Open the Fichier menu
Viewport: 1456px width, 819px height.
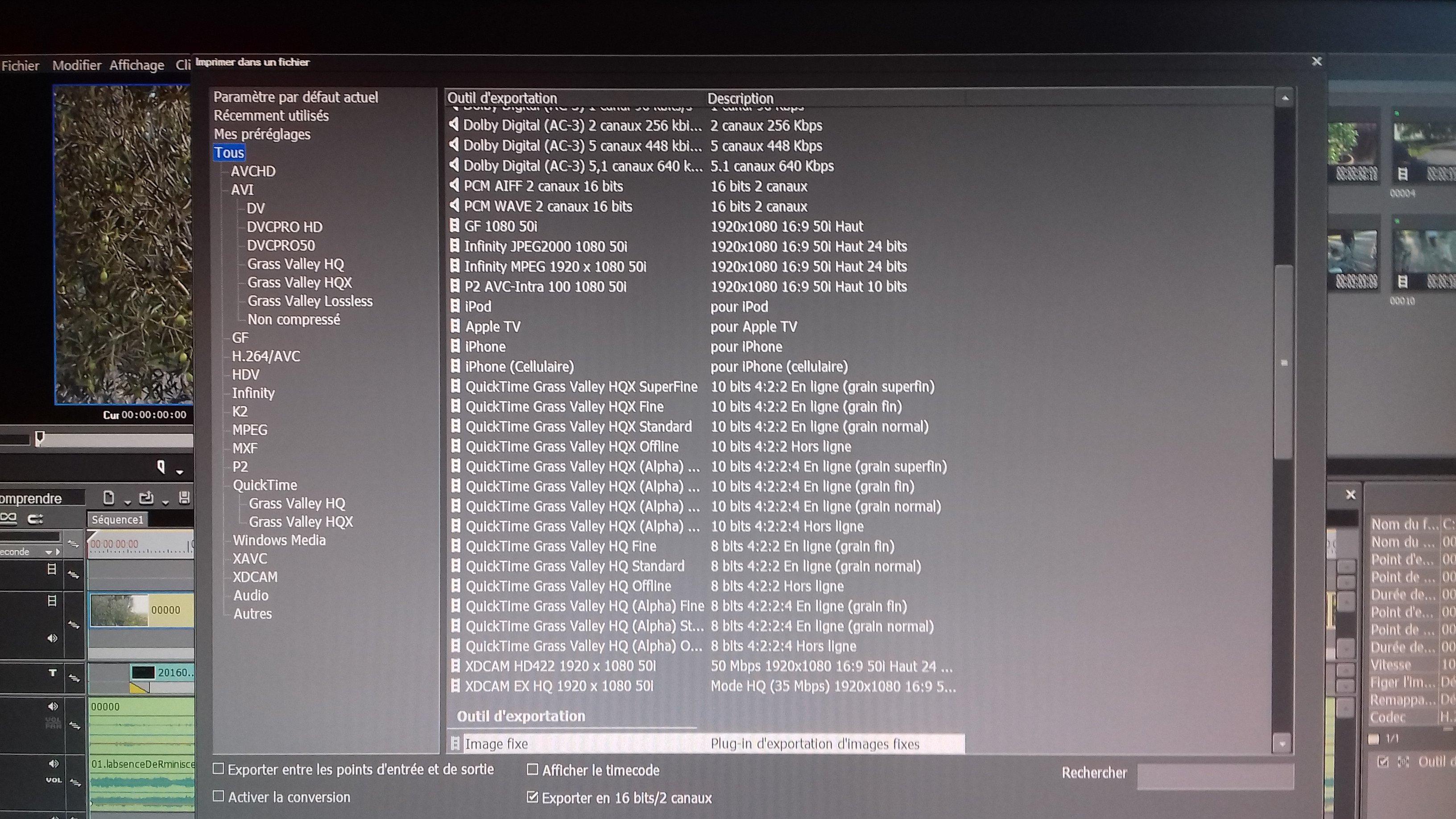click(x=21, y=66)
